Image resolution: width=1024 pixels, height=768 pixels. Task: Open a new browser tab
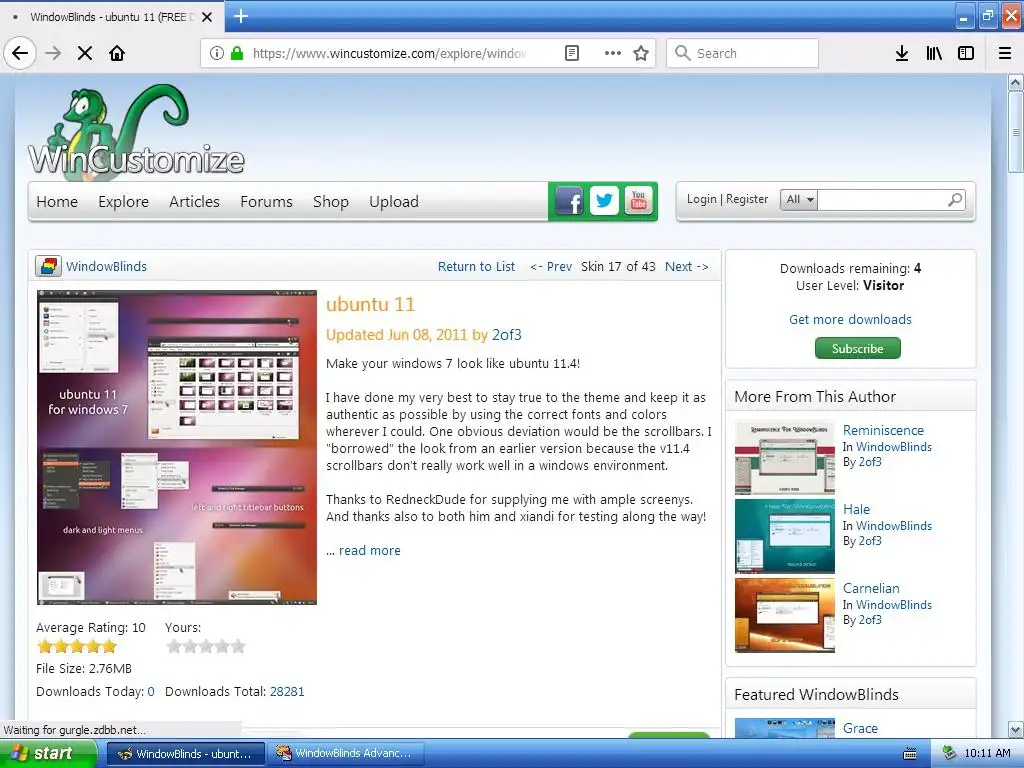click(240, 16)
